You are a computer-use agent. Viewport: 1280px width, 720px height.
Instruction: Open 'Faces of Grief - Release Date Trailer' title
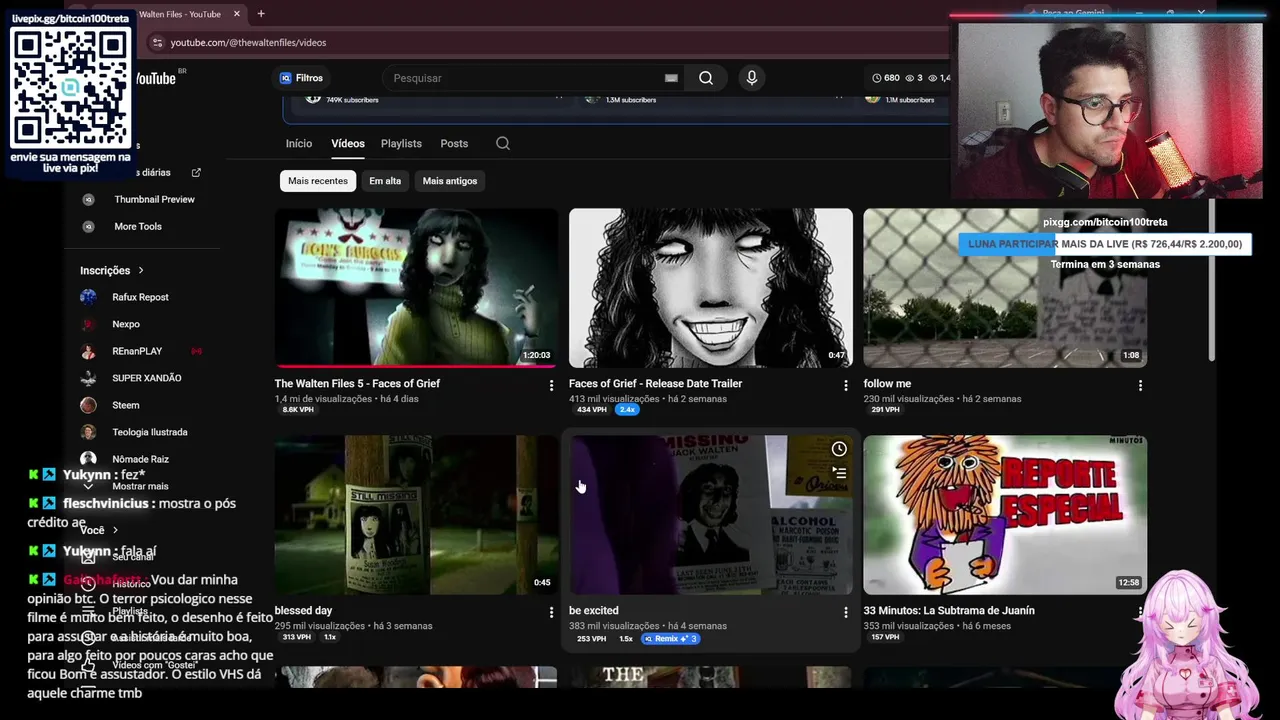tap(655, 383)
